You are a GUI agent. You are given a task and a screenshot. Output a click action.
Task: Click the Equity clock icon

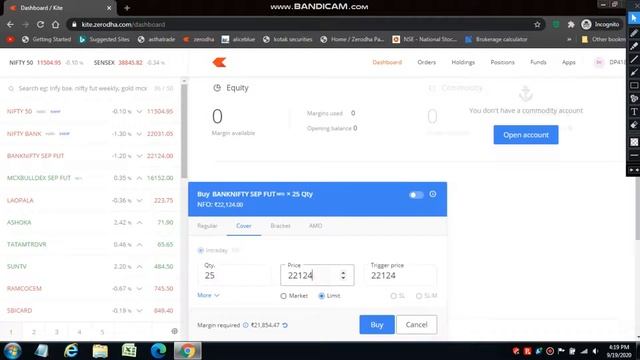[x=217, y=88]
